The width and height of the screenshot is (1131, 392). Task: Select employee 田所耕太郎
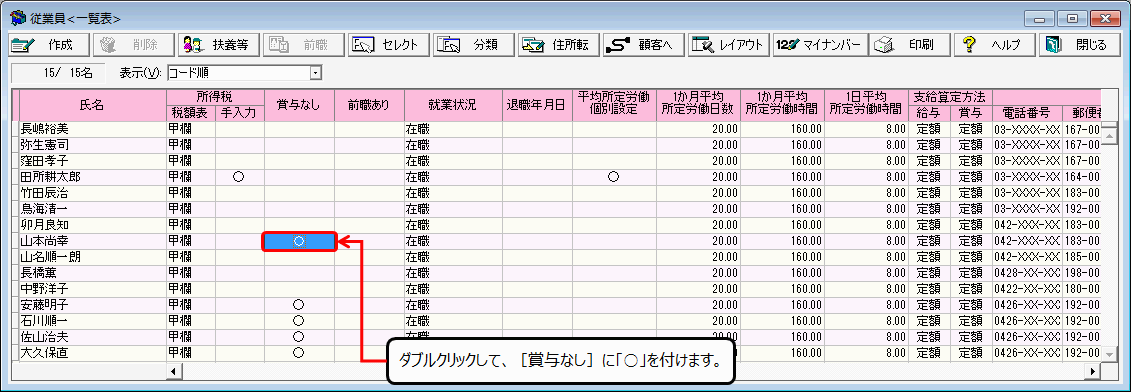pyautogui.click(x=92, y=177)
